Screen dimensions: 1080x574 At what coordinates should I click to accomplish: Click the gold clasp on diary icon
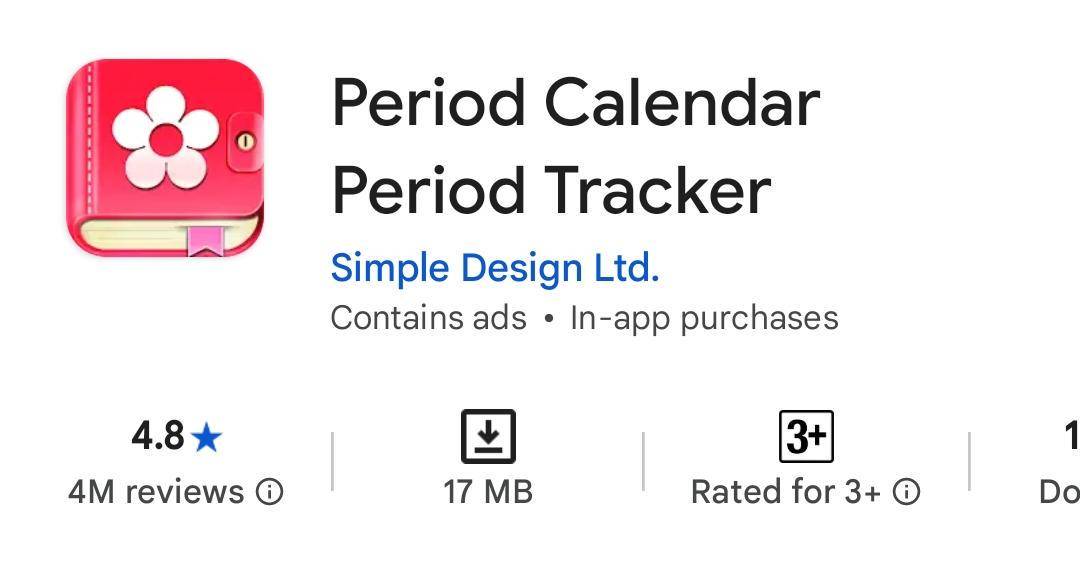point(246,142)
